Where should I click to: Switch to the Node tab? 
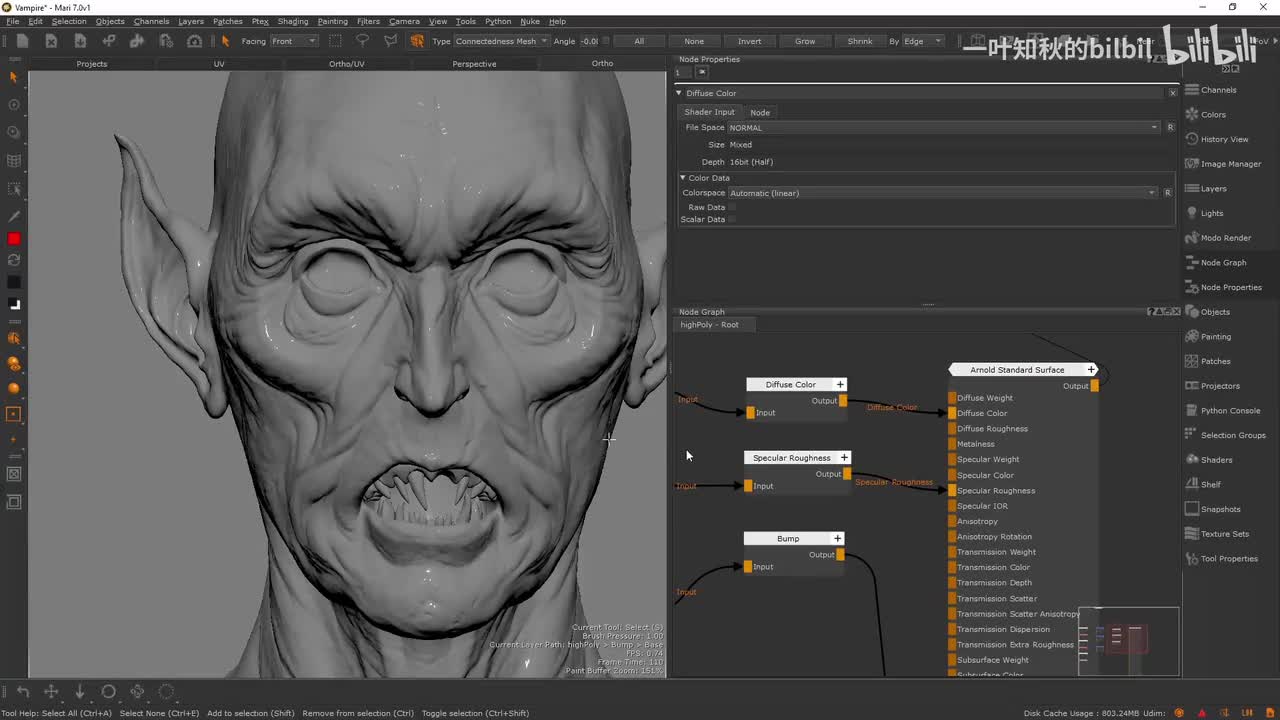point(760,112)
